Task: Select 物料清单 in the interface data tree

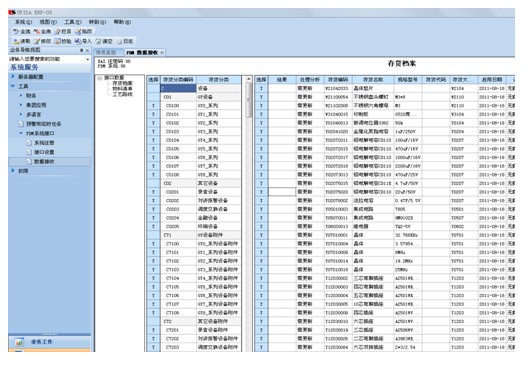Action: pyautogui.click(x=122, y=89)
